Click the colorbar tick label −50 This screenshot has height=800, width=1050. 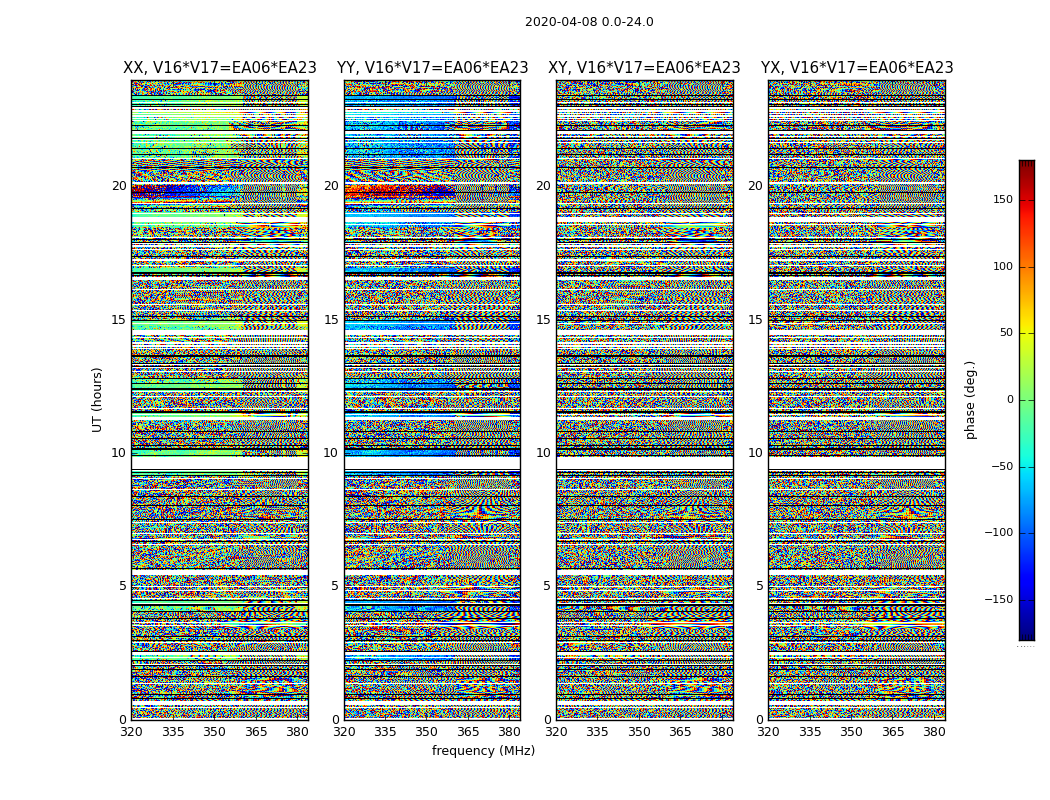point(1002,466)
